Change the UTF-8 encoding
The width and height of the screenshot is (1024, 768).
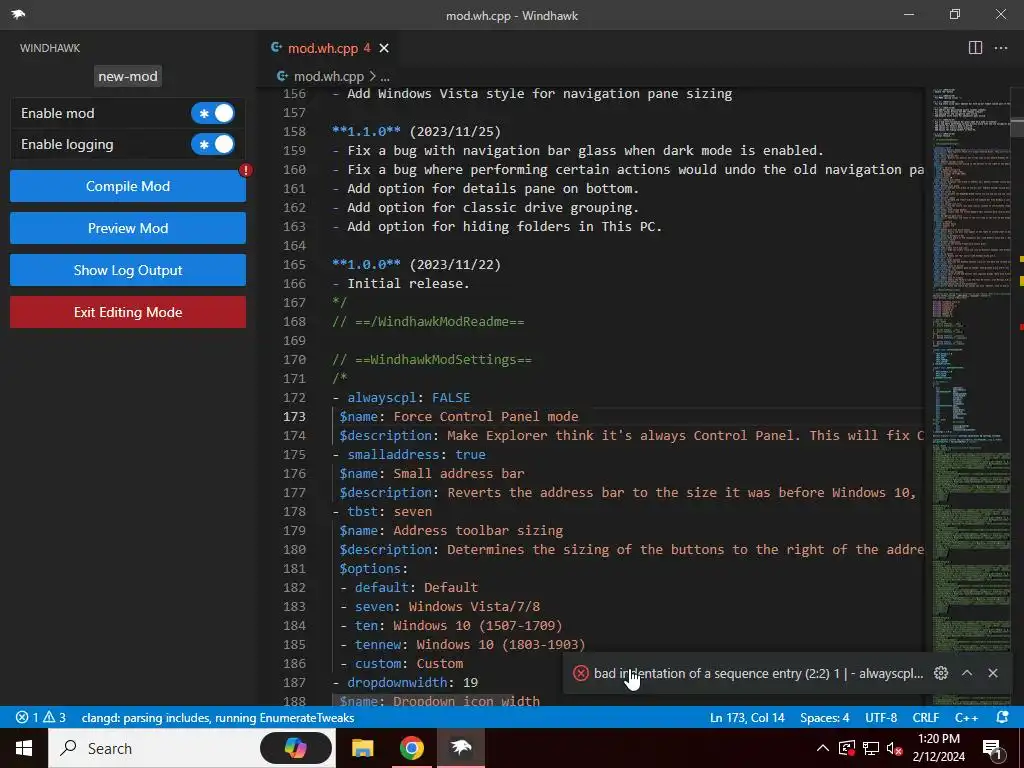tap(881, 718)
